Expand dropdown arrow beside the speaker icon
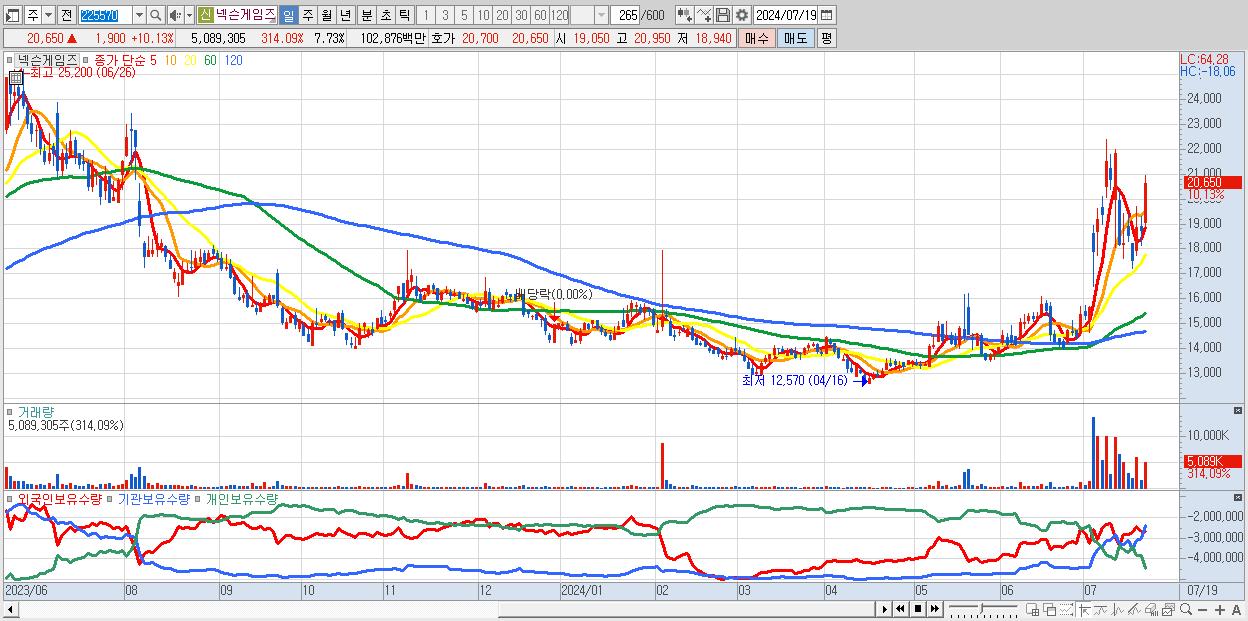This screenshot has width=1248, height=621. (x=189, y=15)
